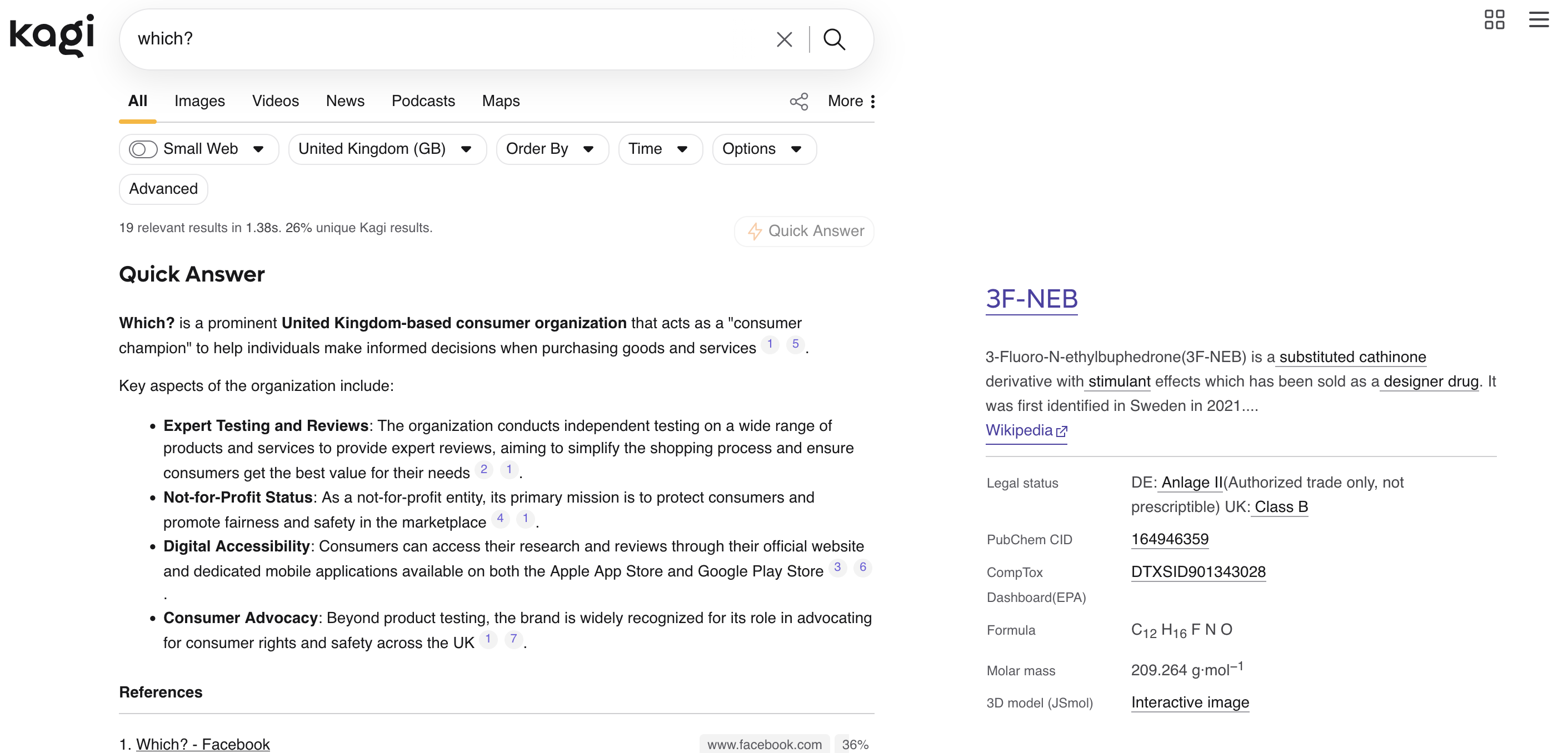Viewport: 1568px width, 753px height.
Task: Select the All tab
Action: tap(138, 101)
